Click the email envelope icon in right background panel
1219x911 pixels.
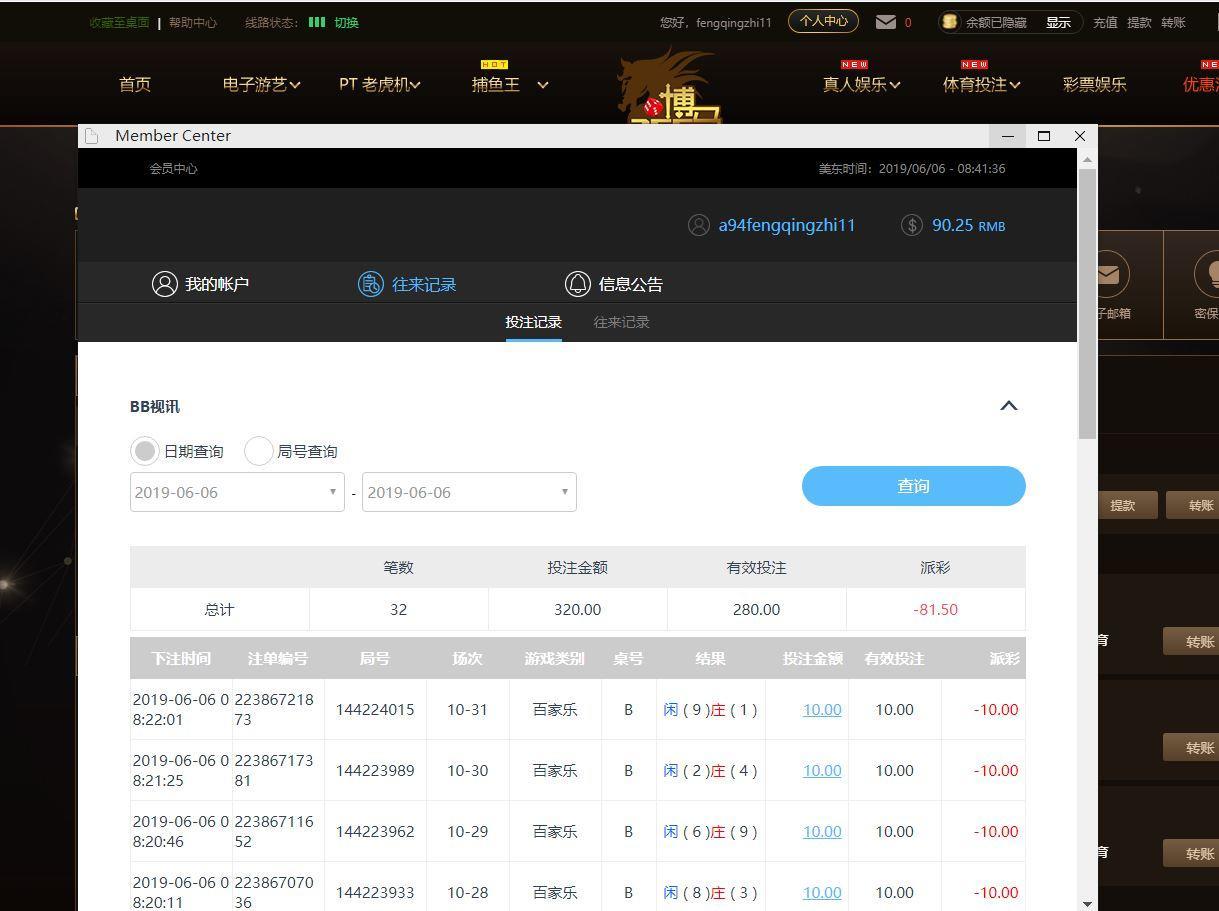pyautogui.click(x=1108, y=274)
